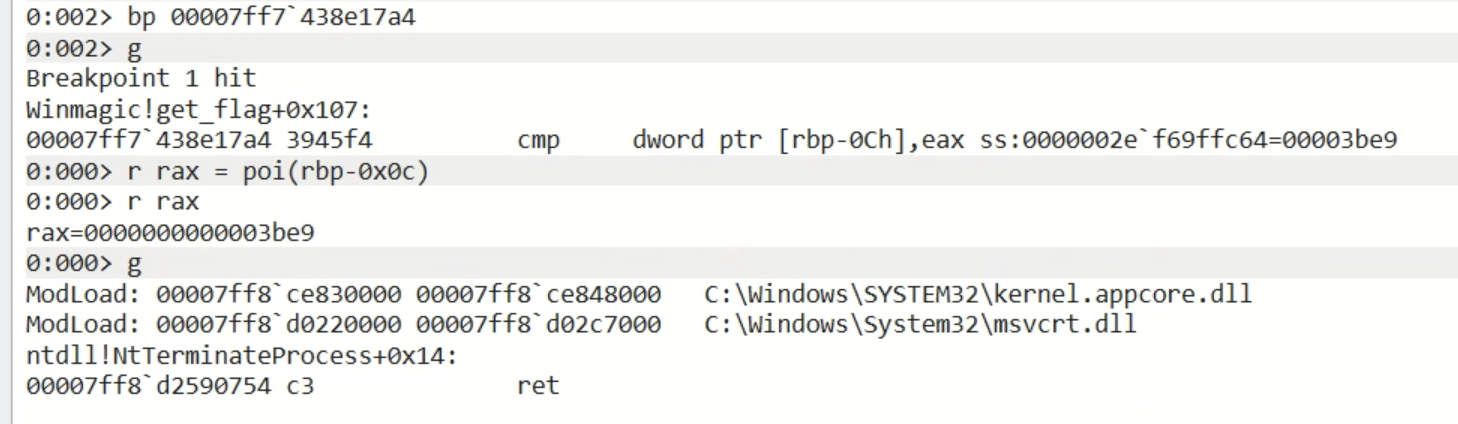Click the plain "r rax" command line
Screen dimensions: 1458x424
click(x=163, y=202)
